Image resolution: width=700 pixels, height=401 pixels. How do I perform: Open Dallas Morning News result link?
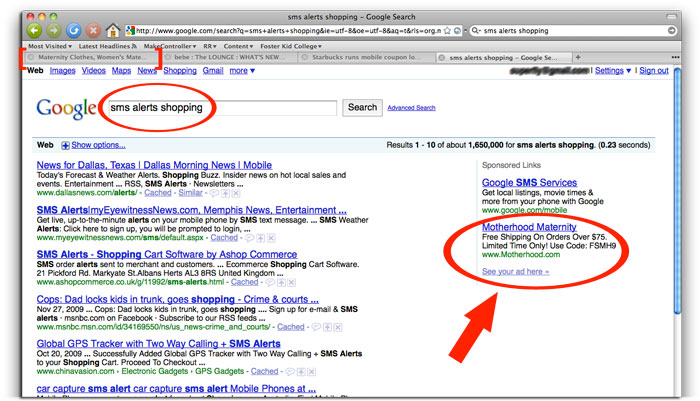154,165
